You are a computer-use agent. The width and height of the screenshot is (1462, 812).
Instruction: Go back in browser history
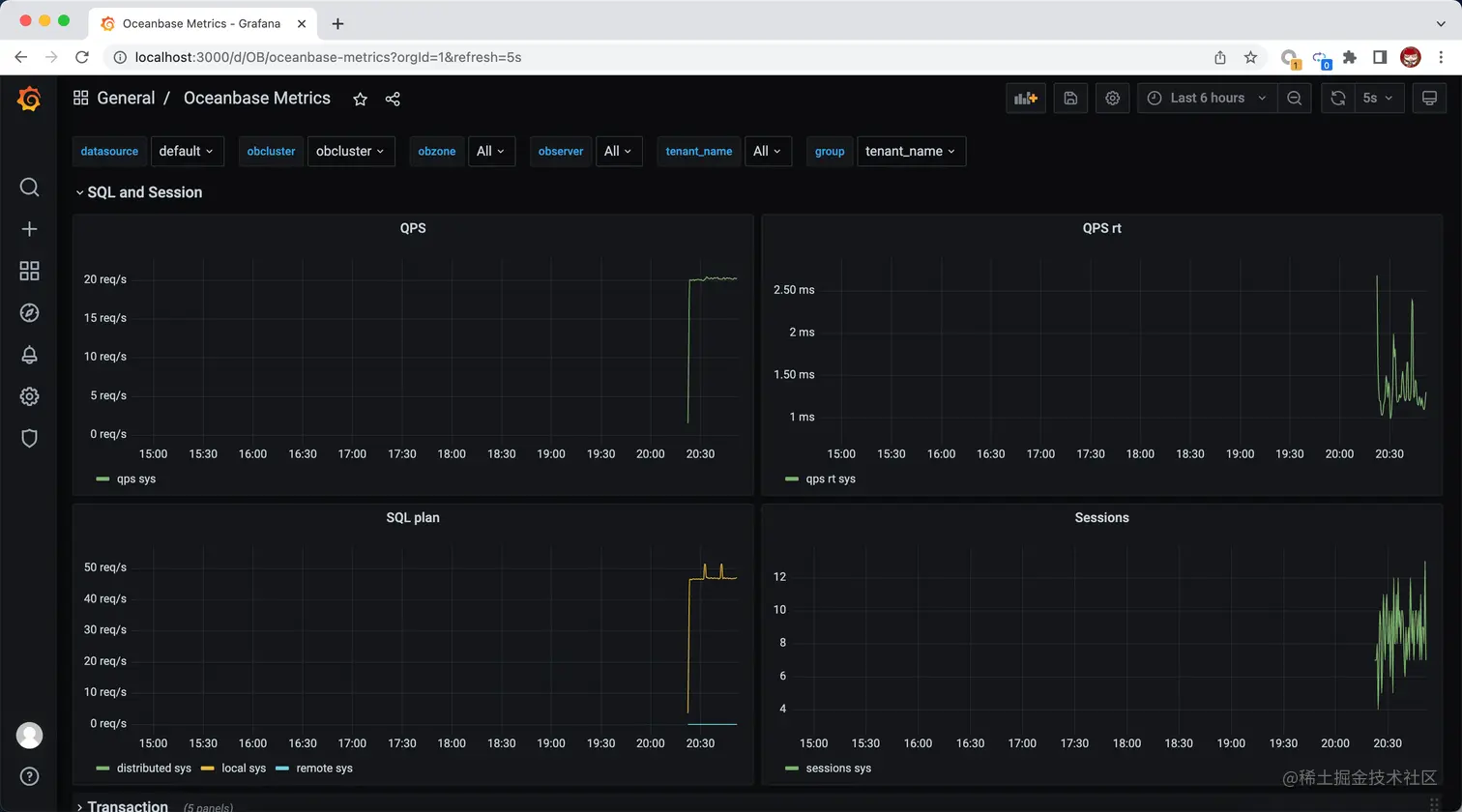[x=20, y=57]
